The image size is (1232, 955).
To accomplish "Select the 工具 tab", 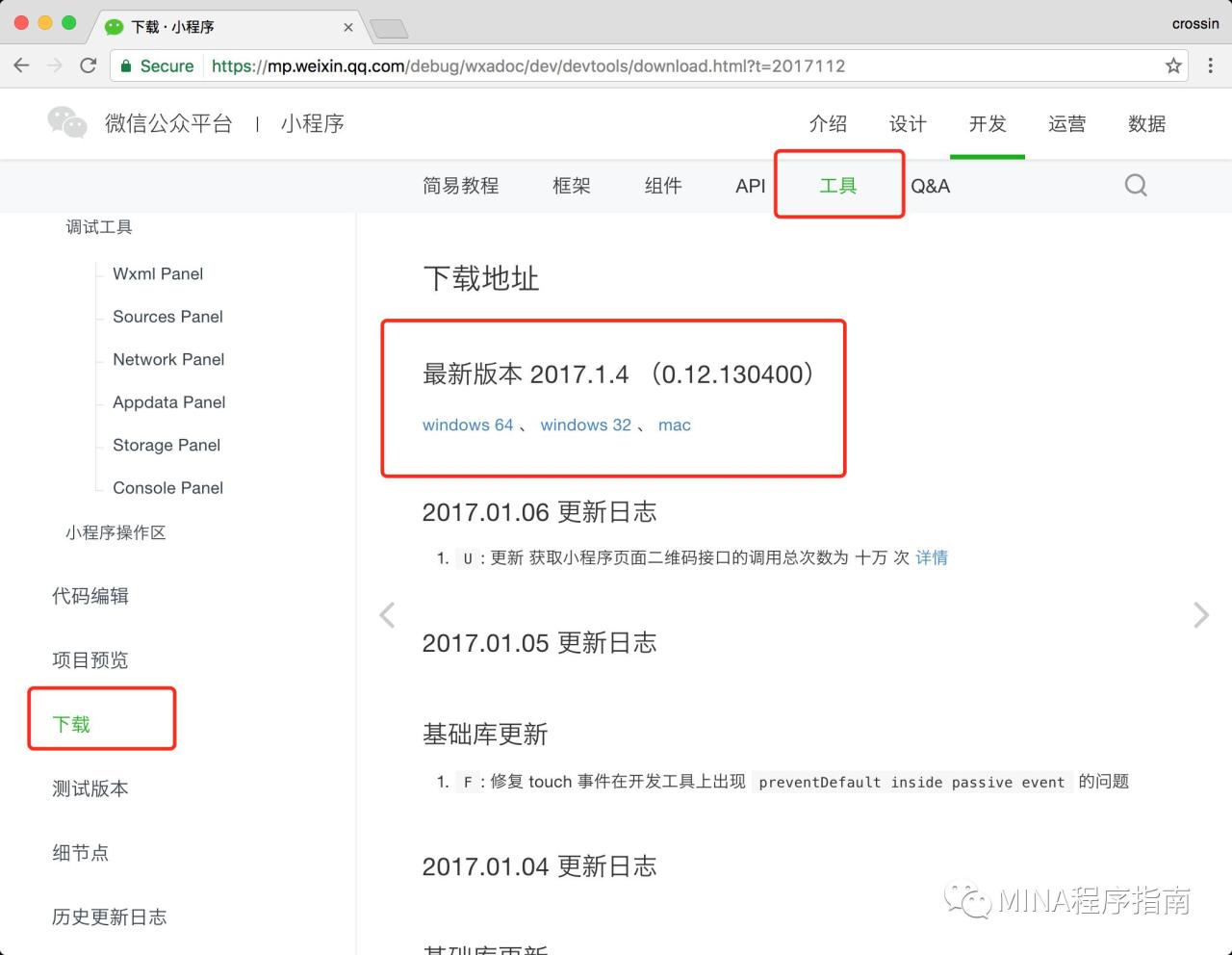I will pos(838,186).
